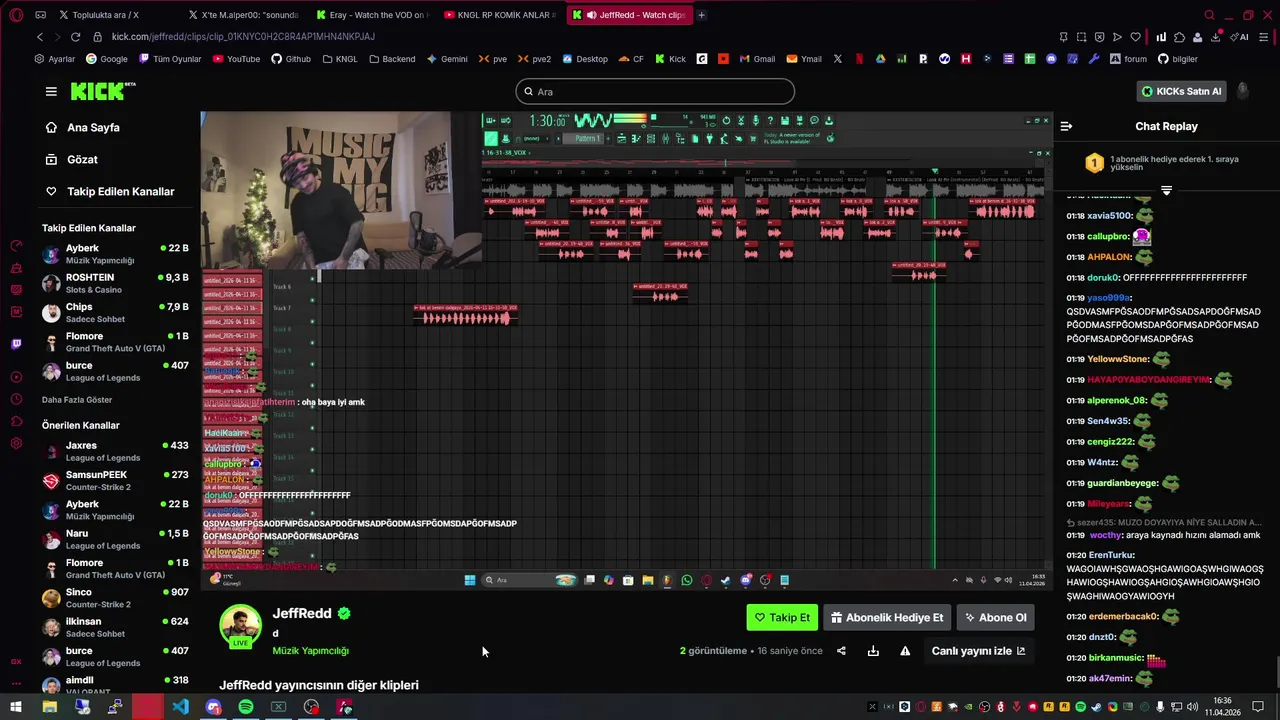1280x720 pixels.
Task: Open the SamsunPEEK recommended channel
Action: pyautogui.click(x=115, y=480)
